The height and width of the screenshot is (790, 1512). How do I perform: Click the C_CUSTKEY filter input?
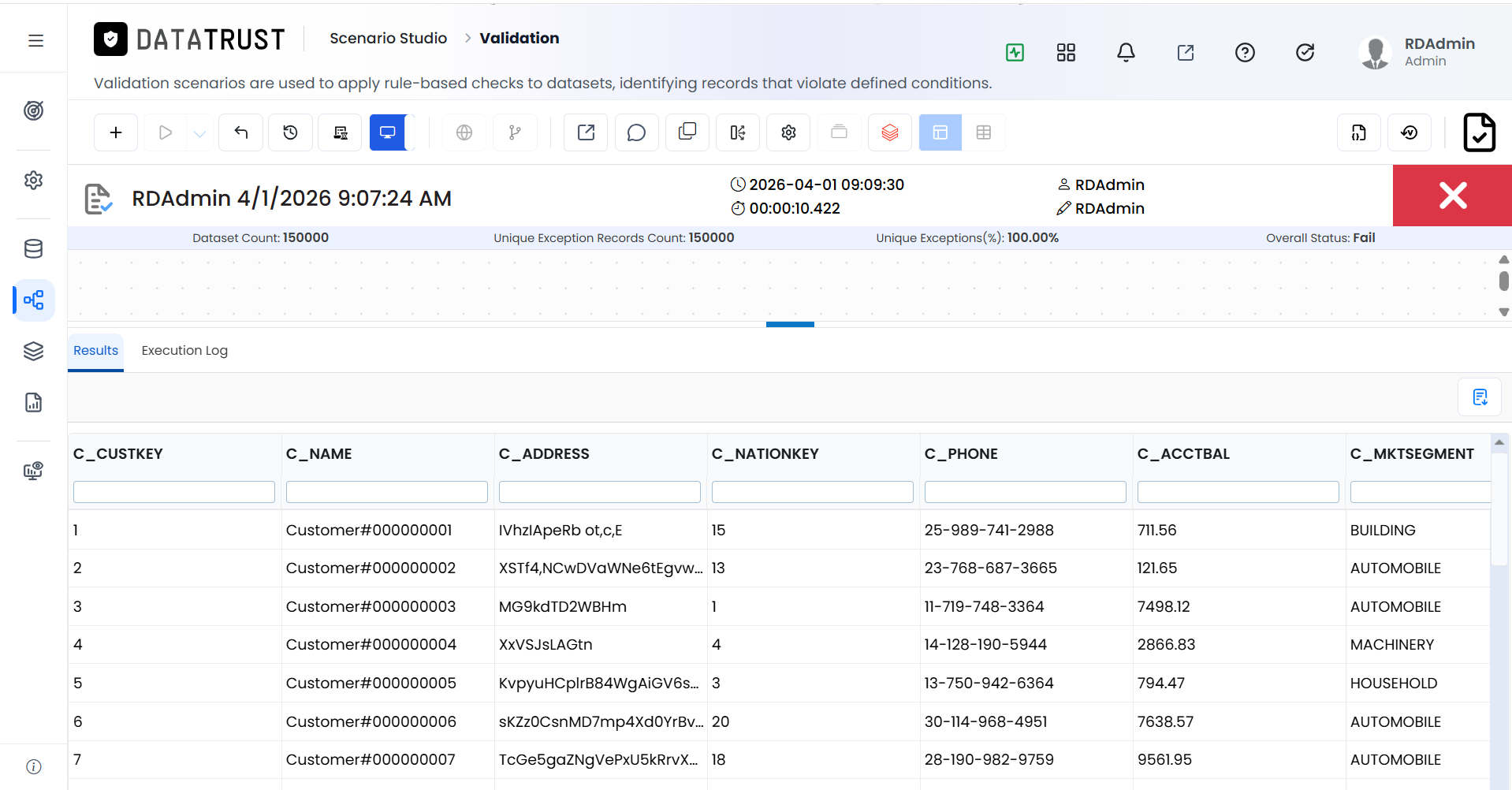tap(174, 492)
